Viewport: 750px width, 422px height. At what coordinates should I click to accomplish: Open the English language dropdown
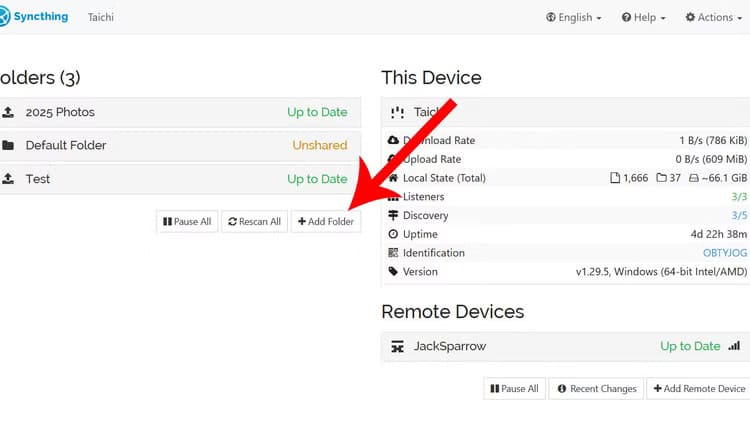click(574, 17)
